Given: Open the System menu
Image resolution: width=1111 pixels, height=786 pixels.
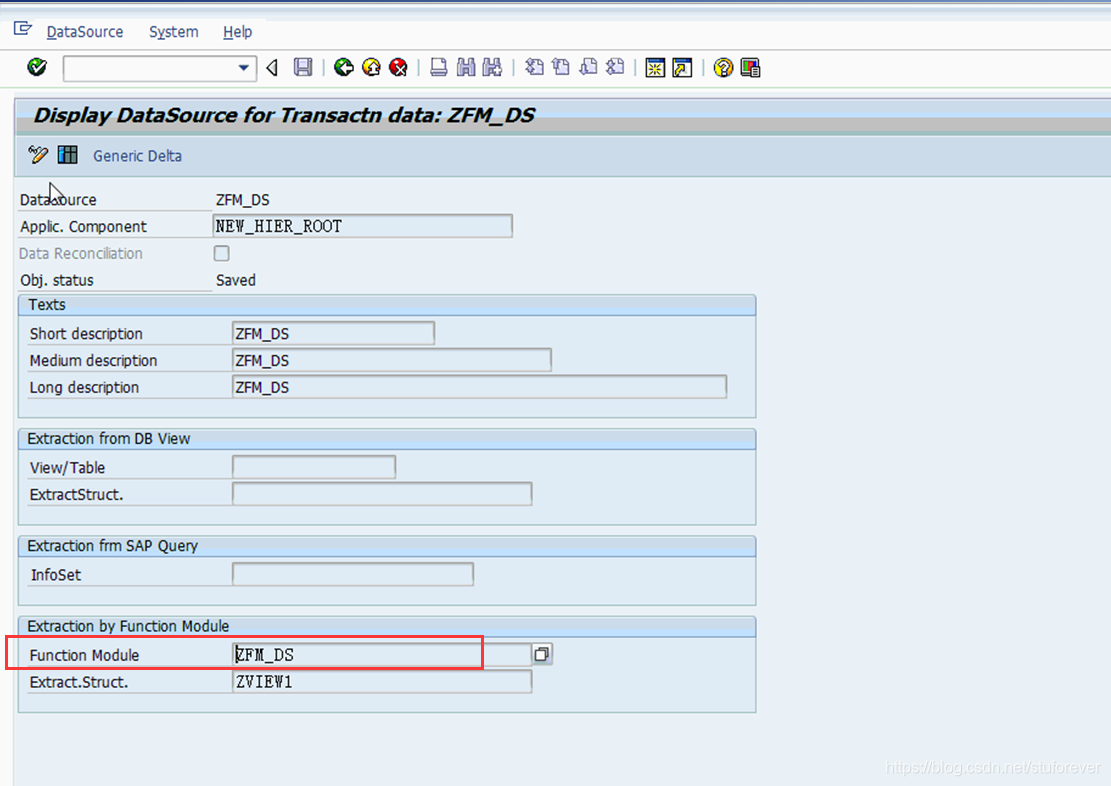Looking at the screenshot, I should (174, 32).
